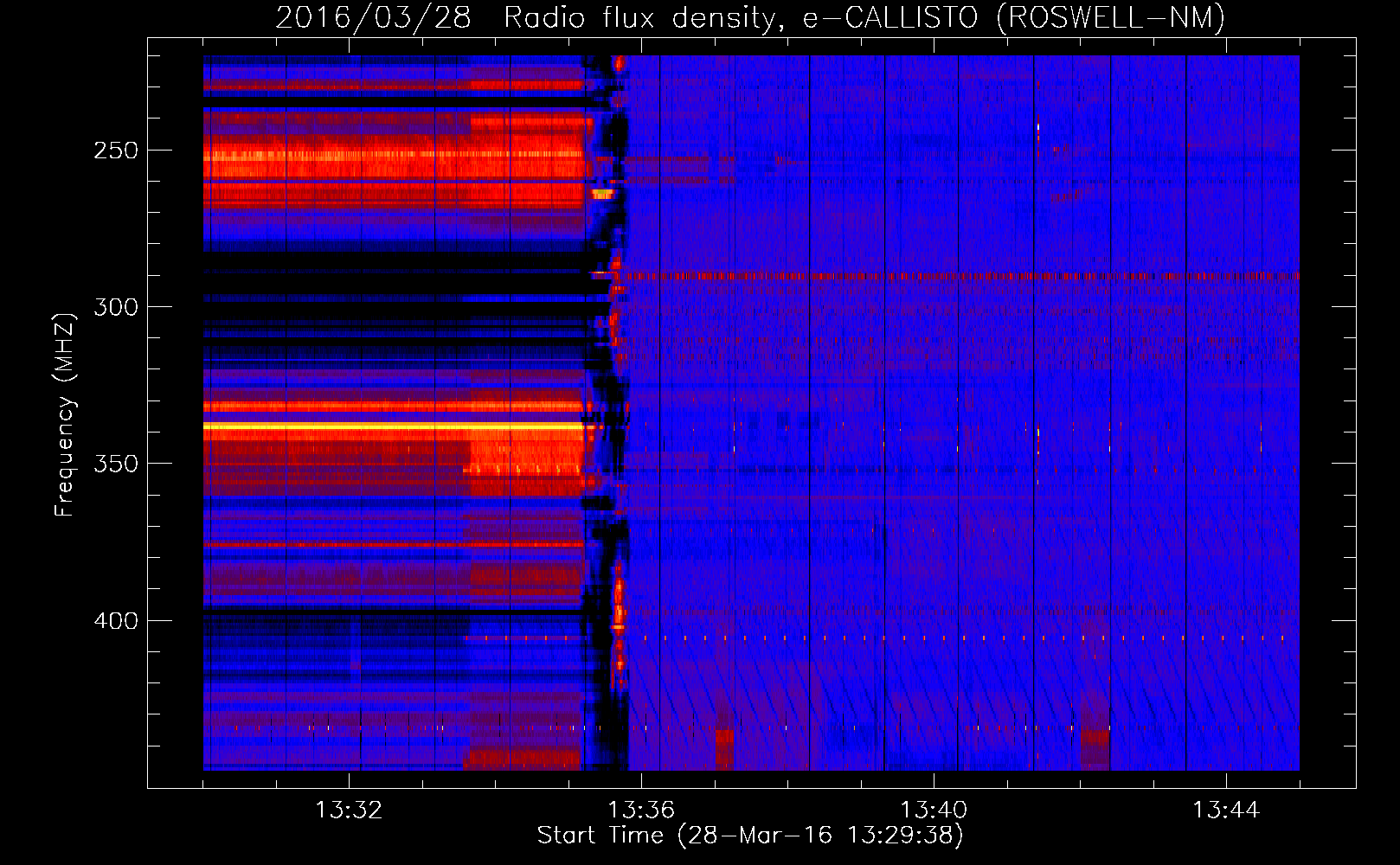Click the 350 frequency tick label
This screenshot has height=865, width=1400.
click(x=116, y=464)
